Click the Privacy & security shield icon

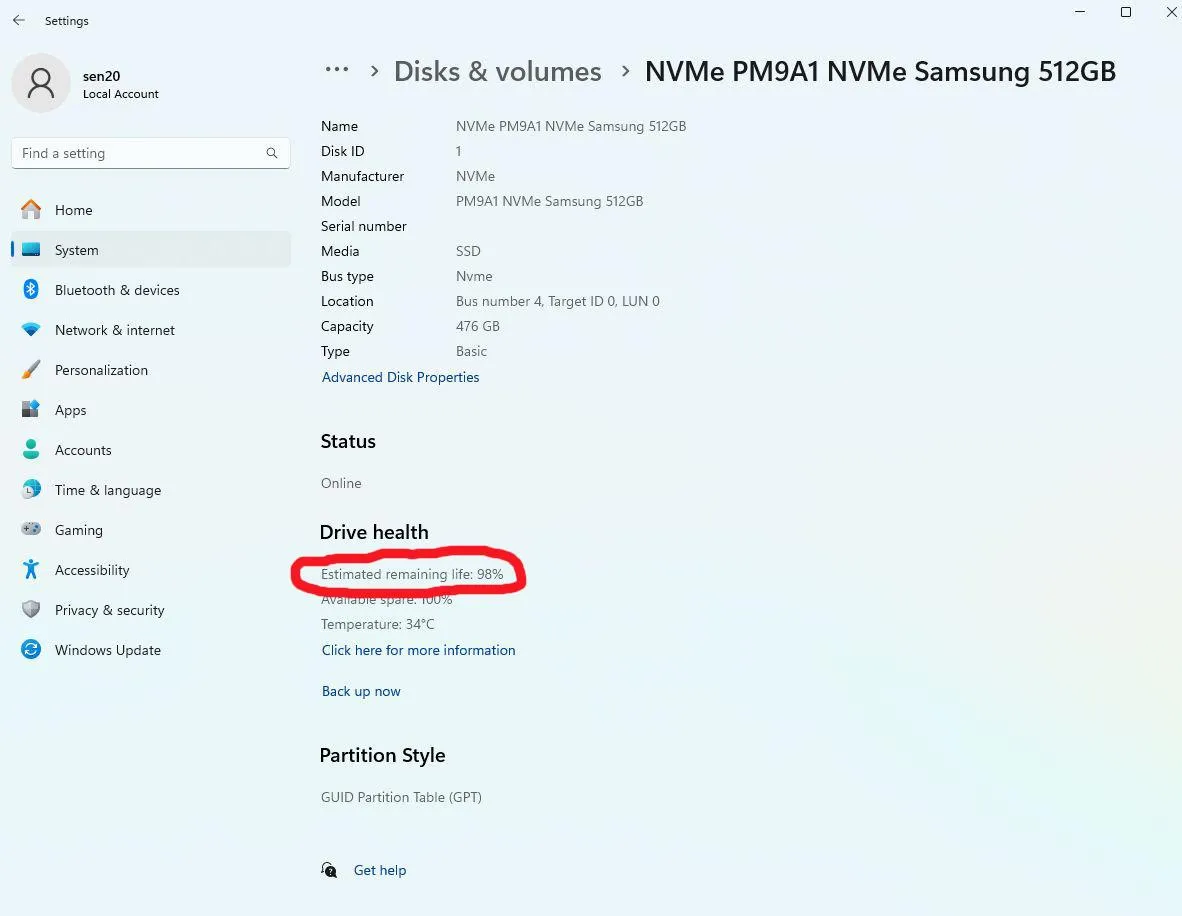[x=31, y=609]
